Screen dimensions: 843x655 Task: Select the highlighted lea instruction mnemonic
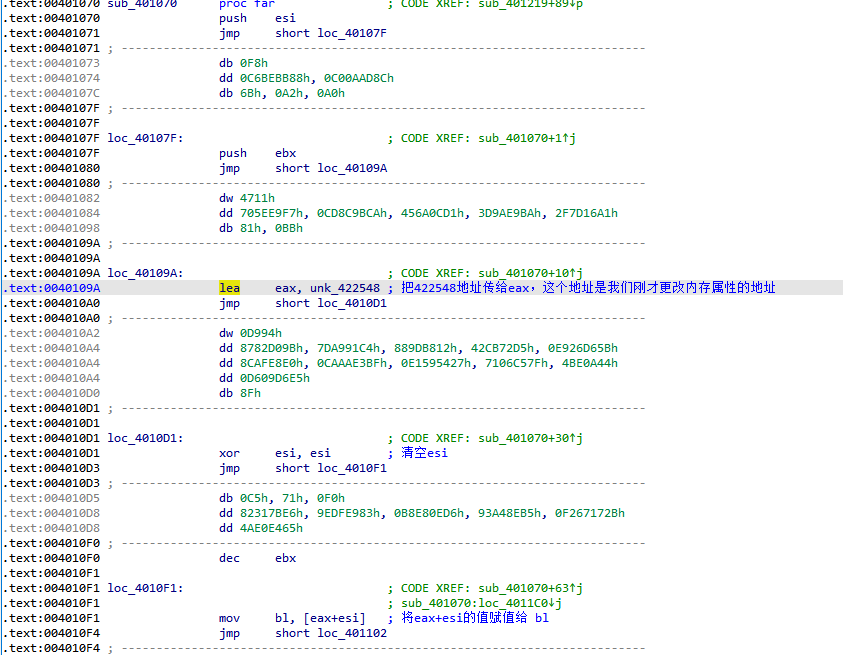pos(229,288)
